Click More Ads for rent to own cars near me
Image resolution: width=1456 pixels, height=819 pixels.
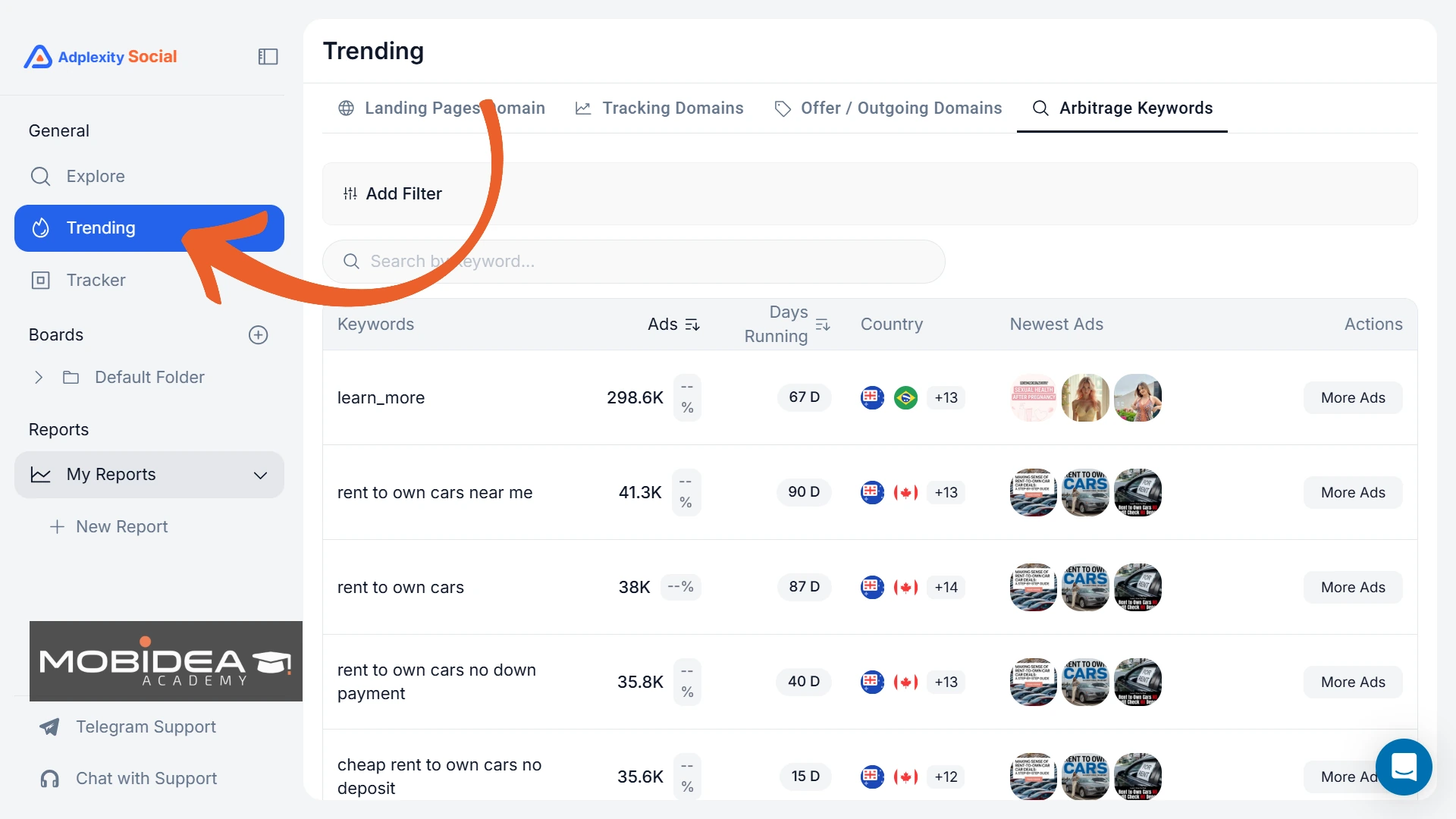coord(1353,492)
